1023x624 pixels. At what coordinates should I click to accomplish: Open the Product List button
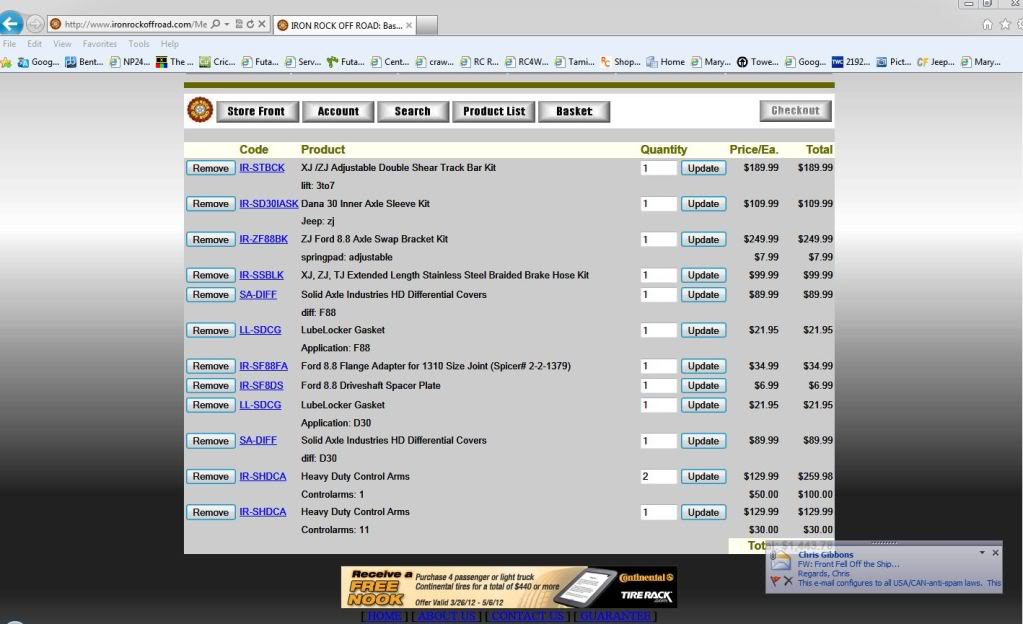494,112
